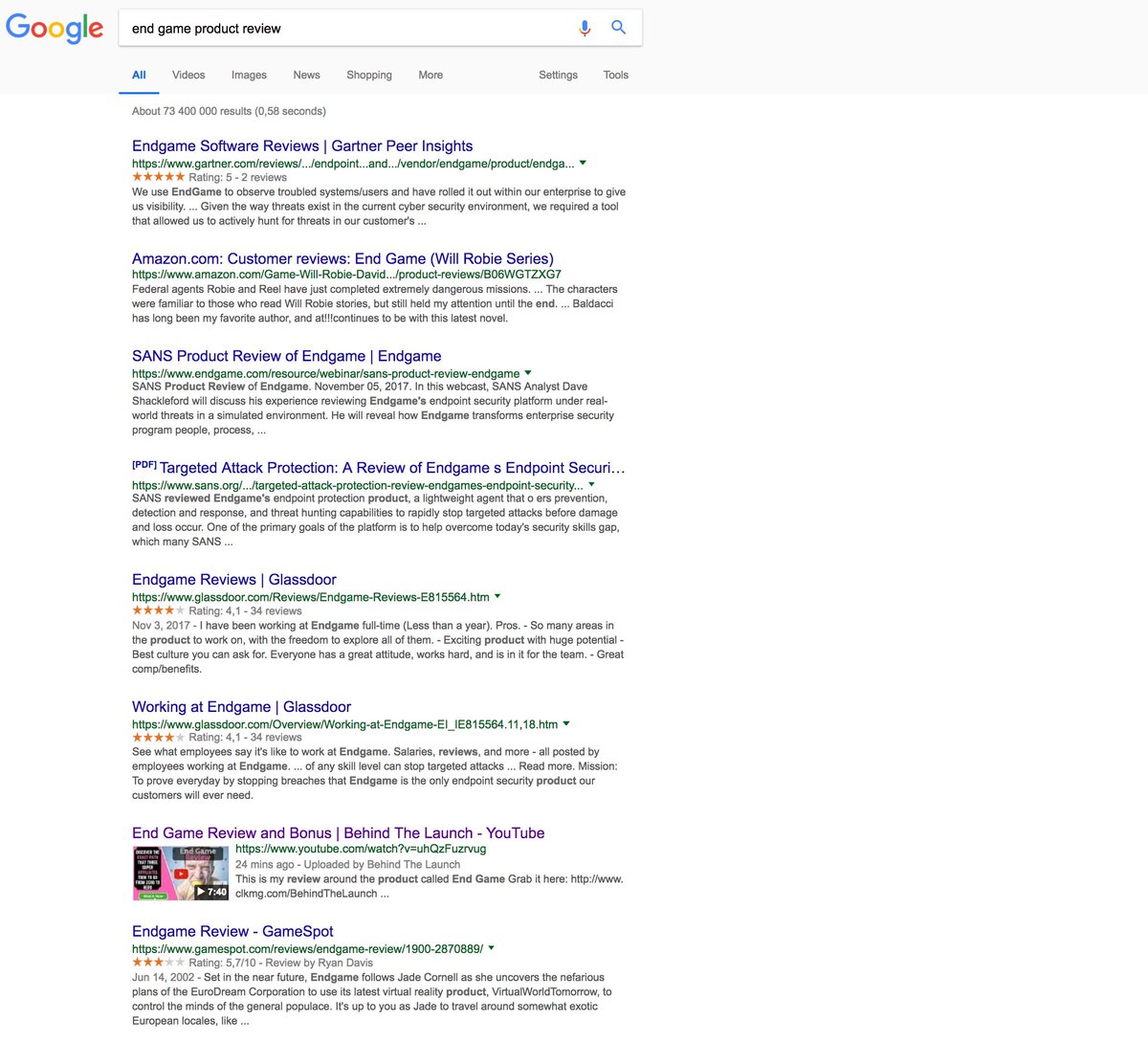Click the magnifying glass search icon

point(618,28)
